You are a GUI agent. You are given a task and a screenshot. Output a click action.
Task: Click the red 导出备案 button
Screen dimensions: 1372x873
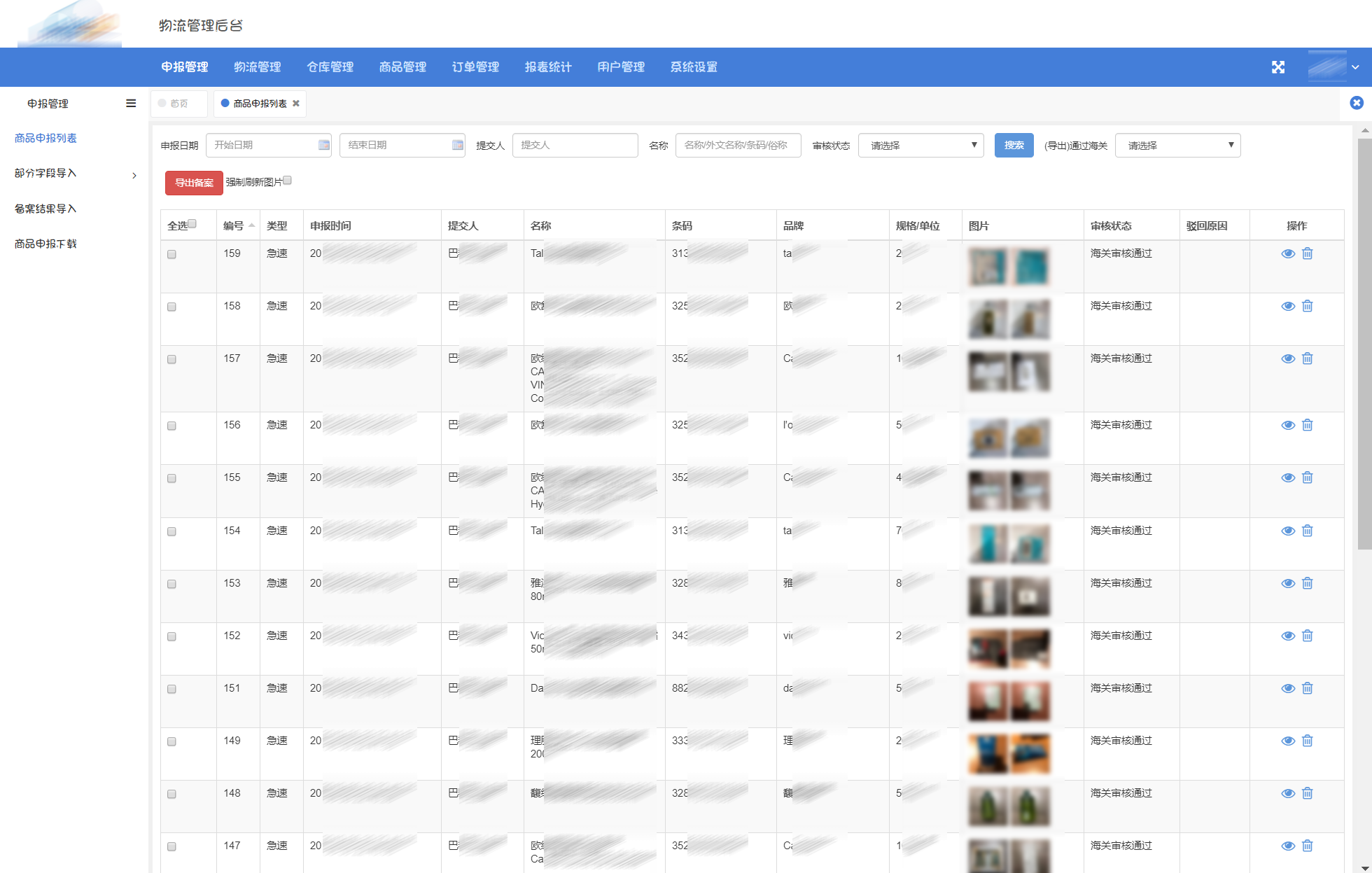coord(194,183)
